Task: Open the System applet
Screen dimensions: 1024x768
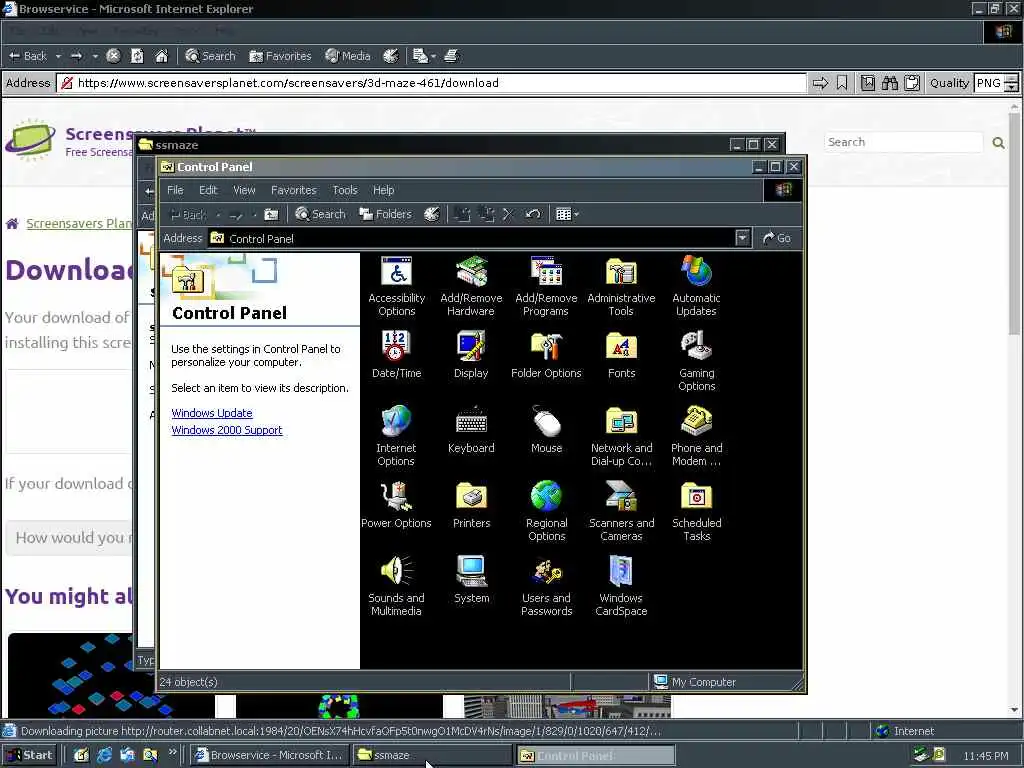Action: [x=471, y=580]
